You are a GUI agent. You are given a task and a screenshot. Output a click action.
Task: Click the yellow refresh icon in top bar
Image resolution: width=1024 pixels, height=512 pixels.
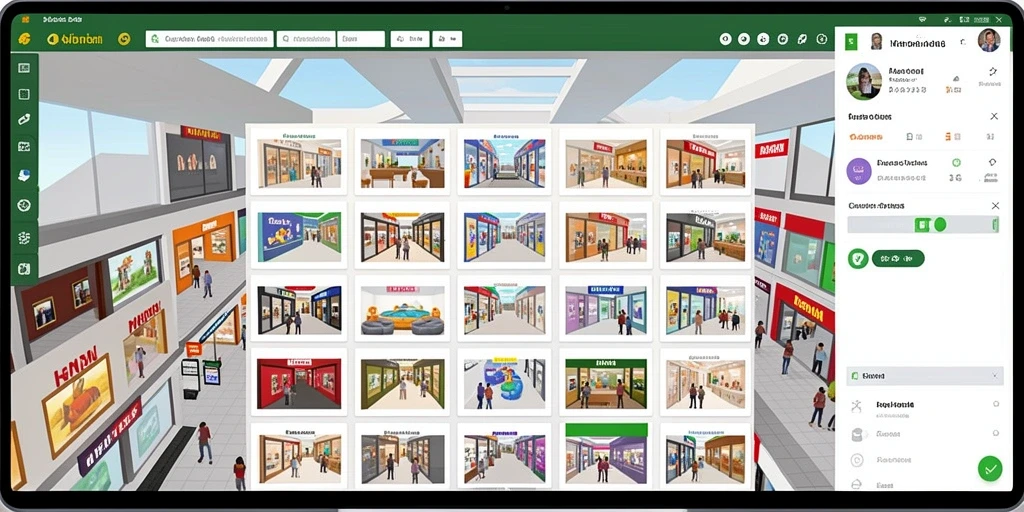pyautogui.click(x=124, y=39)
